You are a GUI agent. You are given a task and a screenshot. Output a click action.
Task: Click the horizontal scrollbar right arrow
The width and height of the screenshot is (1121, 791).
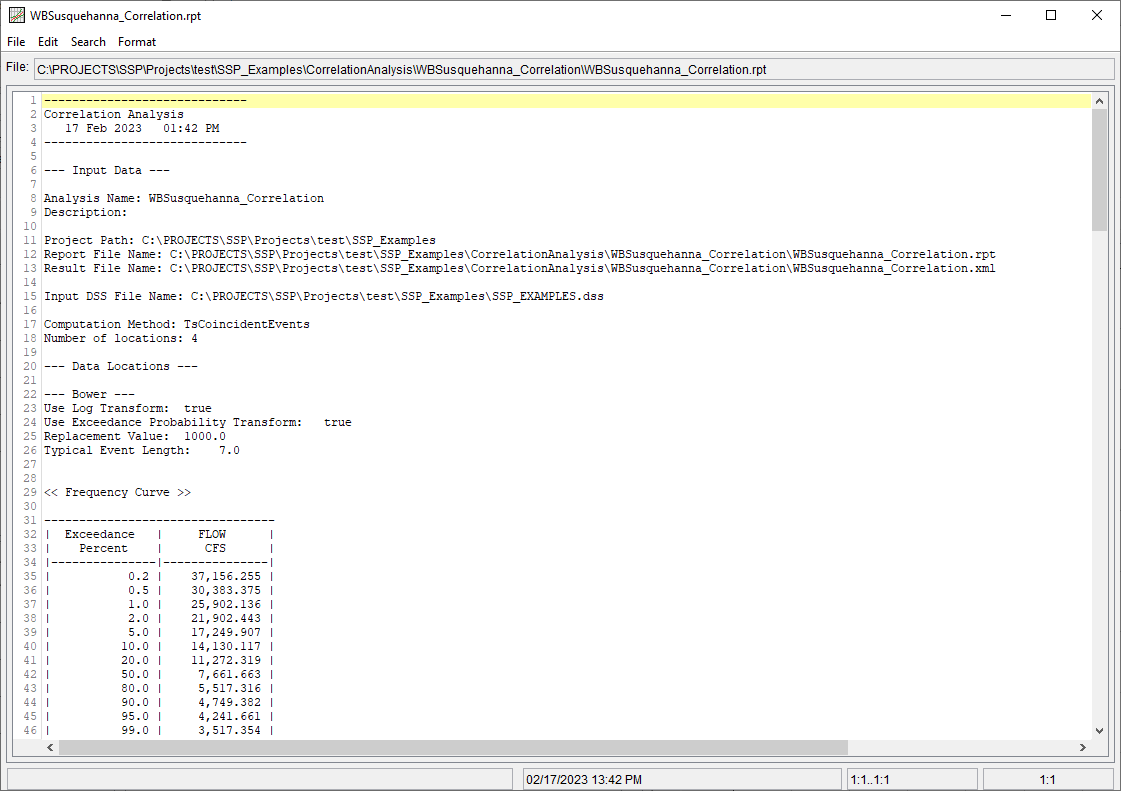(1082, 747)
